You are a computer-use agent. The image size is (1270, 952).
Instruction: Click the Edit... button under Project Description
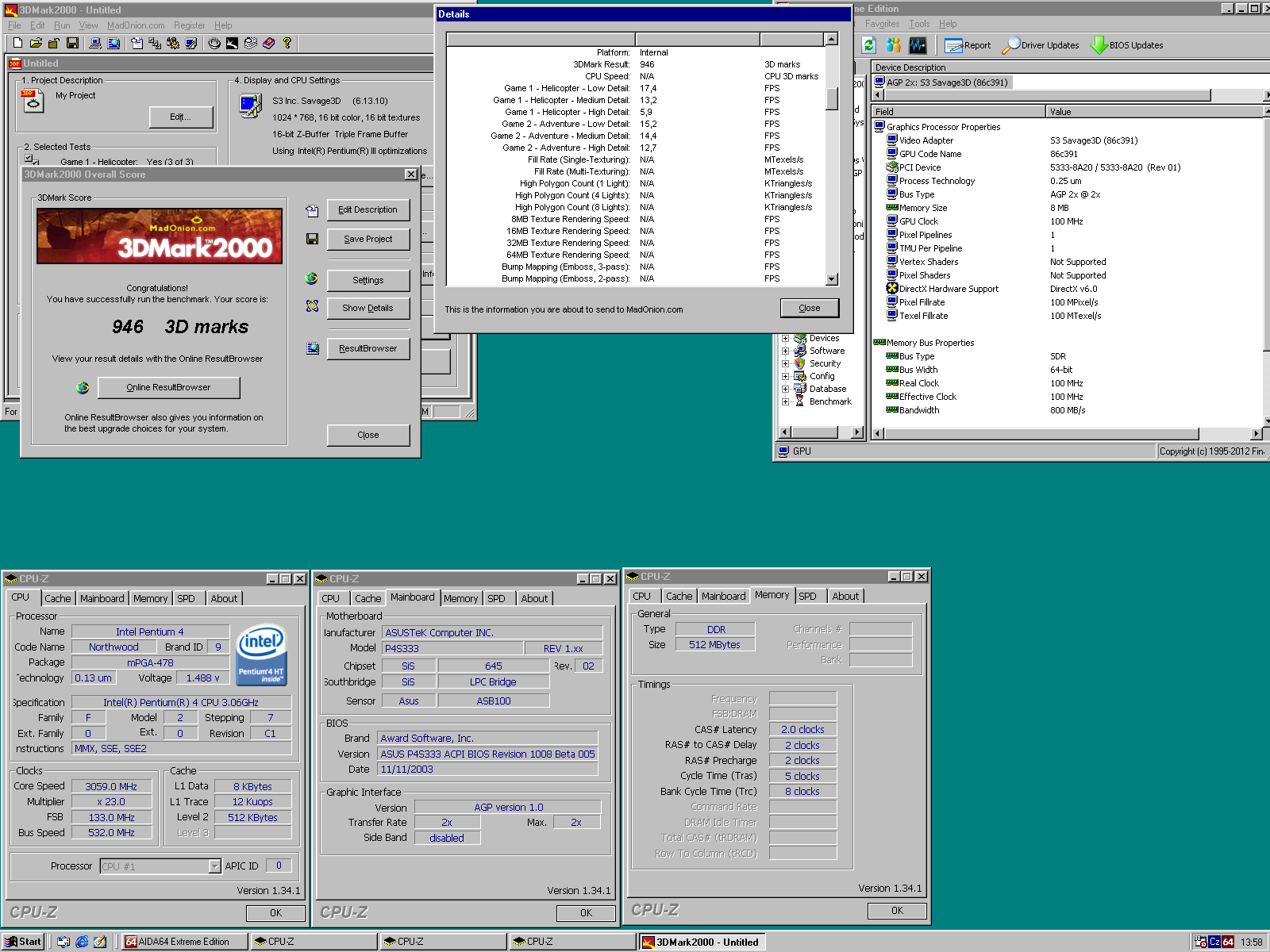pos(181,117)
